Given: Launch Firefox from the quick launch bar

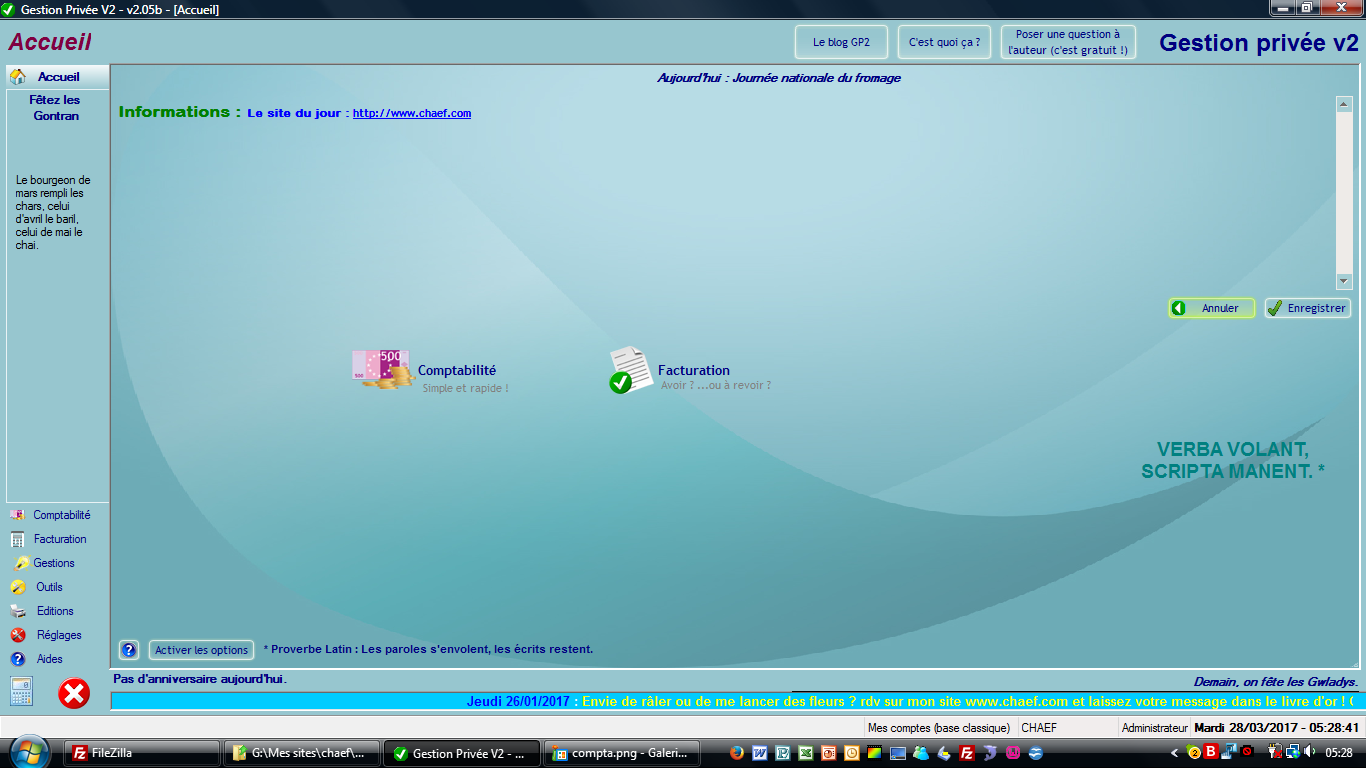Looking at the screenshot, I should tap(737, 753).
